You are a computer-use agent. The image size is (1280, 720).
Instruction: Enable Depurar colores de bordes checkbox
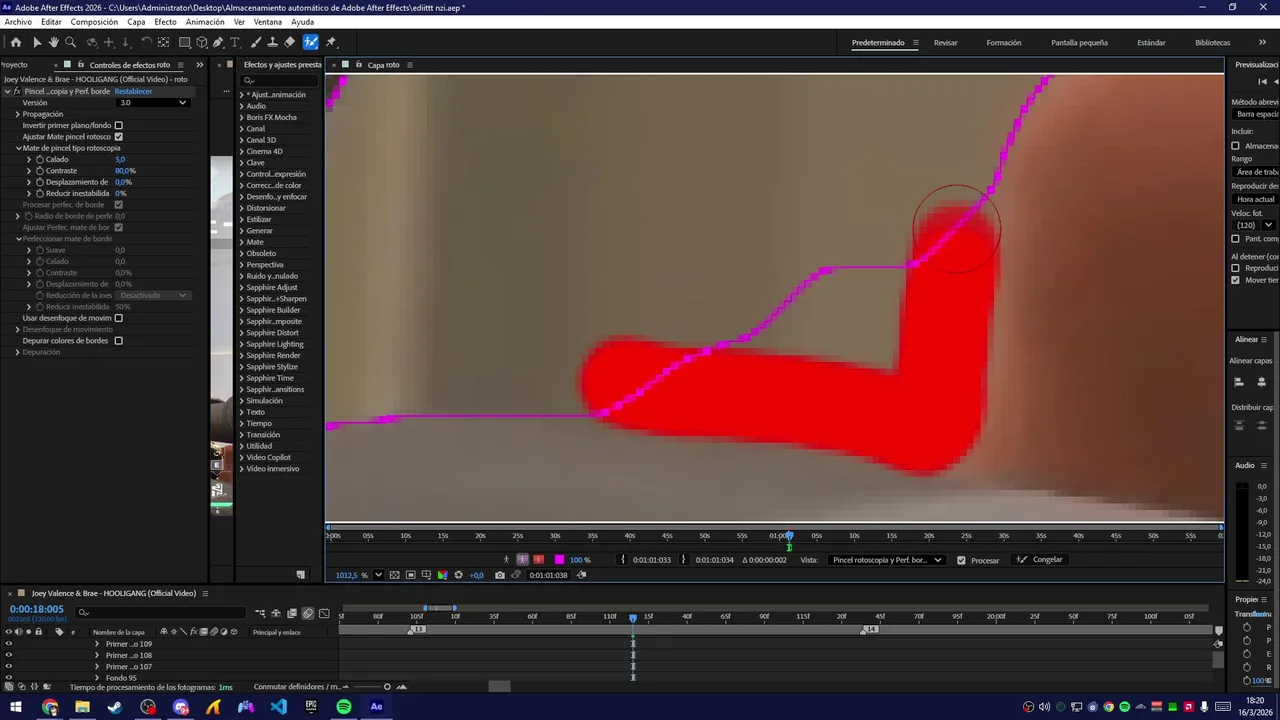pos(119,341)
